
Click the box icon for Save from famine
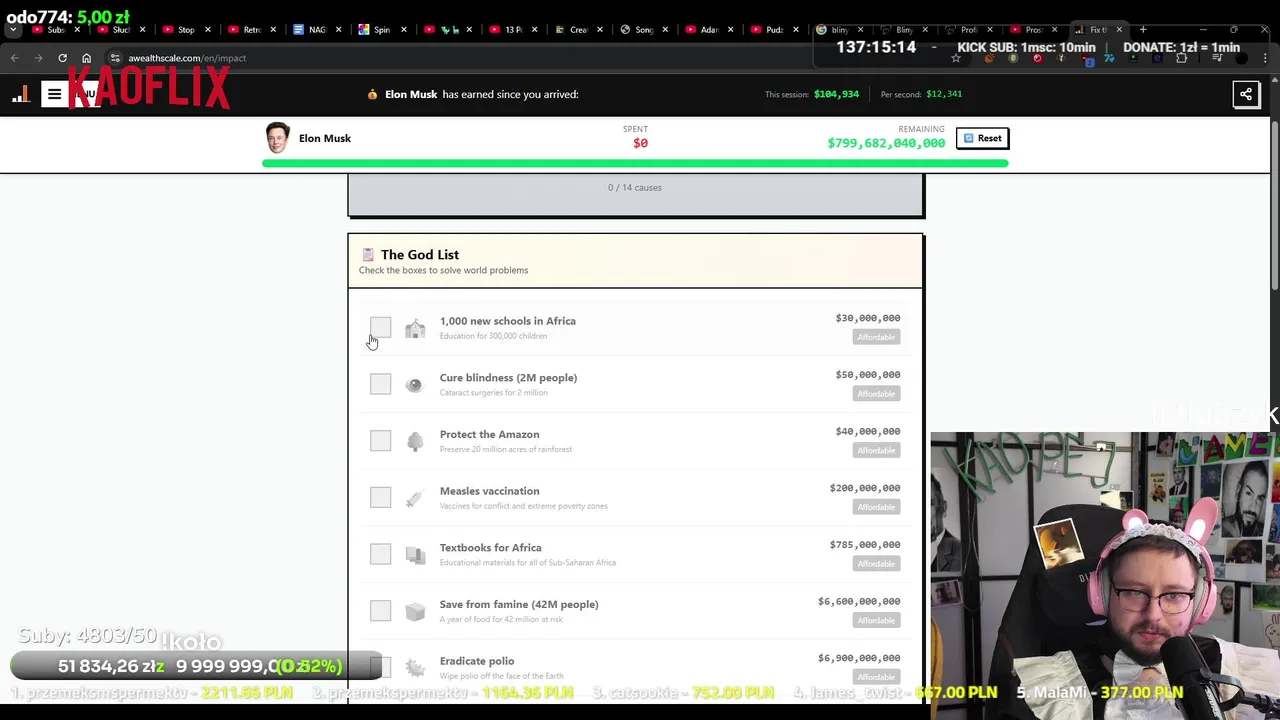click(415, 611)
